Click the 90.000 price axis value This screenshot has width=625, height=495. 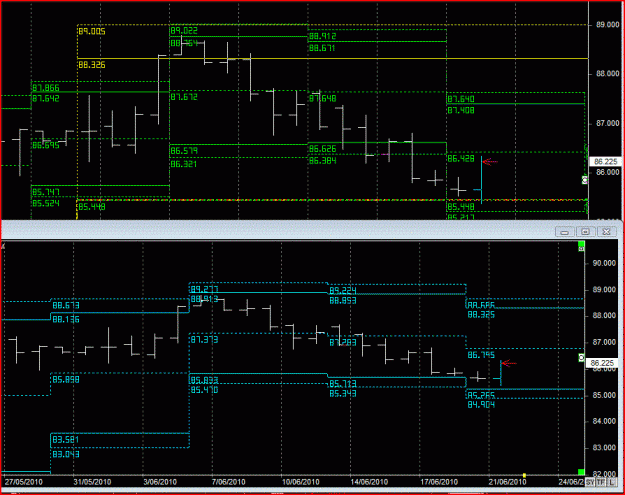pos(604,263)
